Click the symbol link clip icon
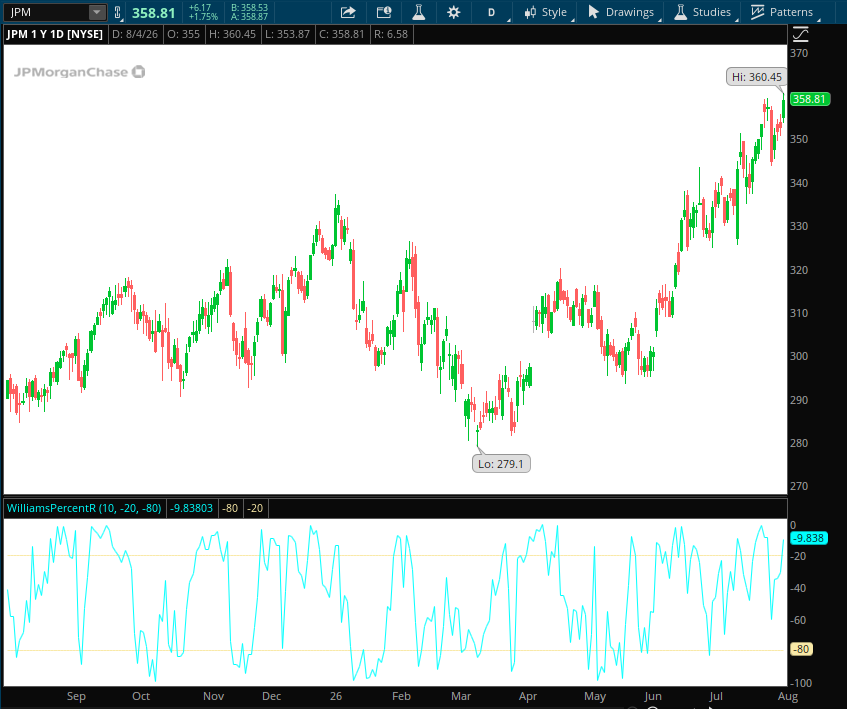Viewport: 847px width, 709px height. [x=117, y=12]
